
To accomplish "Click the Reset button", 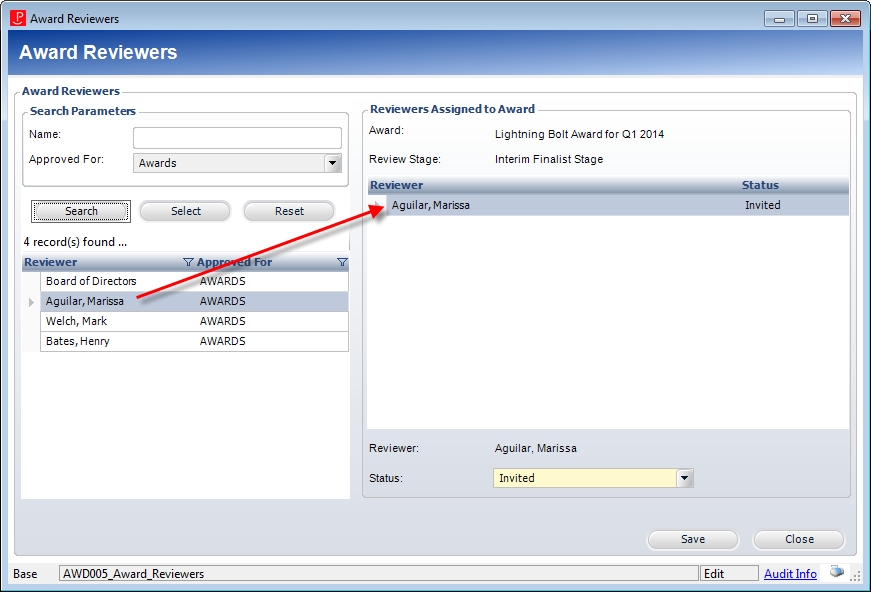I will [289, 212].
